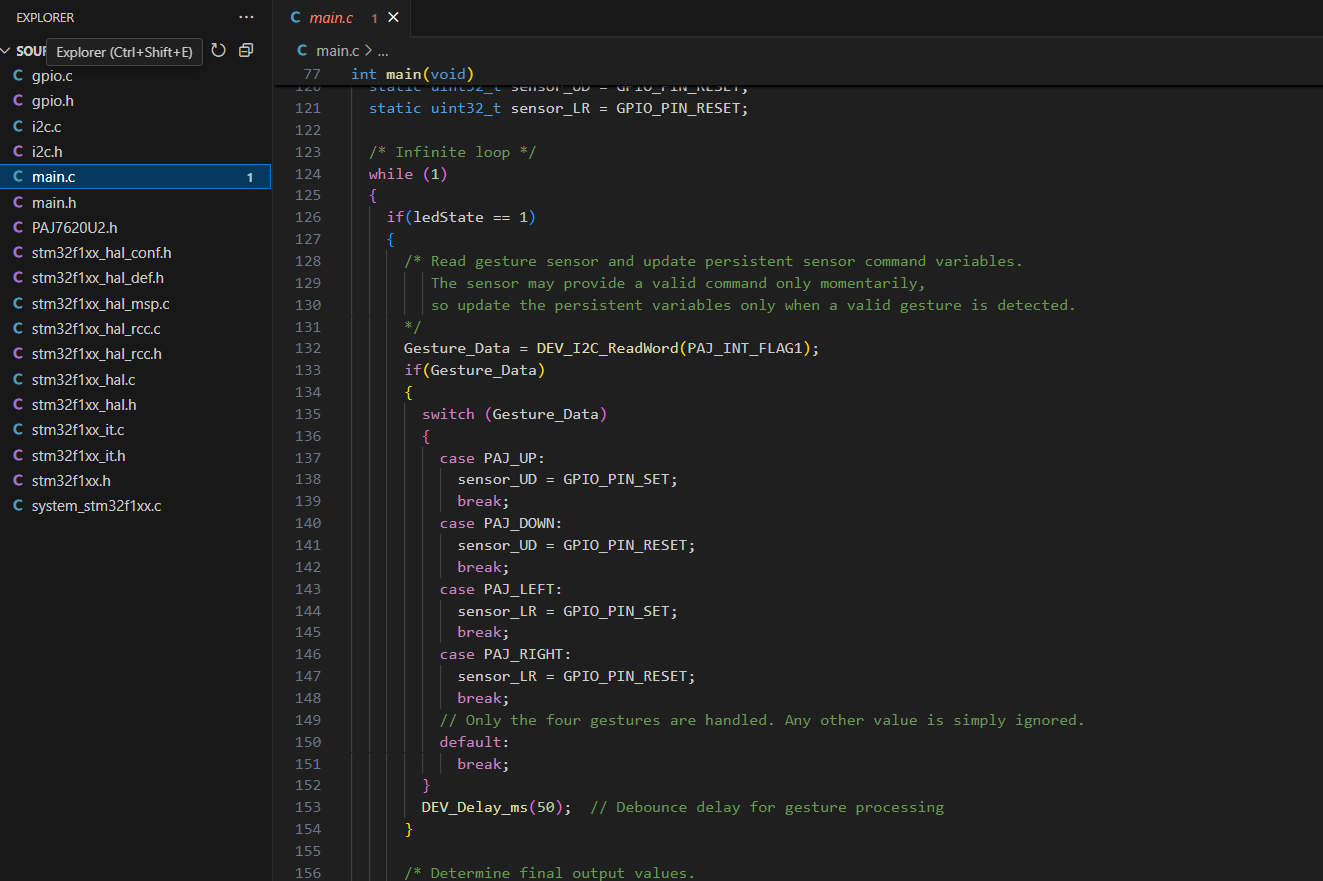Click 'sensor_LR = GPIO_PIN_SET;' line
1323x881 pixels.
point(568,611)
